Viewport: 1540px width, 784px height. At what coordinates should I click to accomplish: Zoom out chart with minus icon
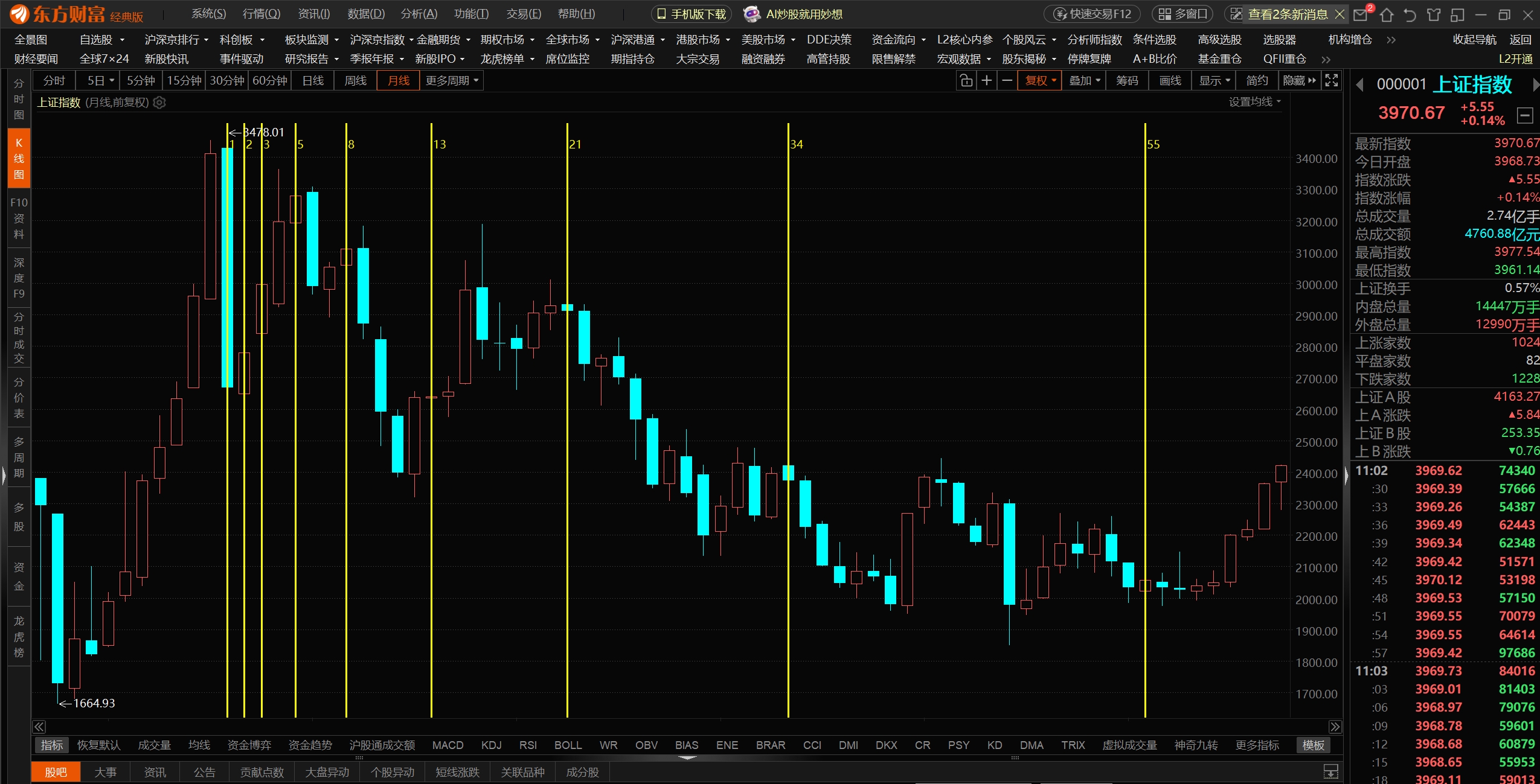pyautogui.click(x=1007, y=81)
